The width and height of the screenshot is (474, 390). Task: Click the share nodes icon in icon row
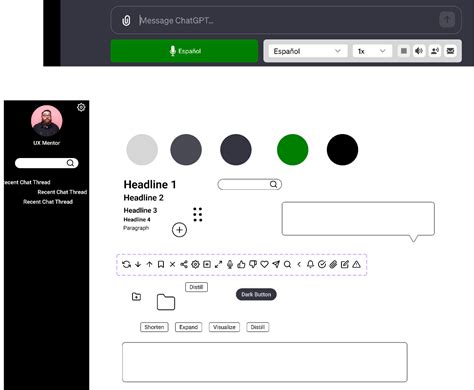click(x=184, y=265)
